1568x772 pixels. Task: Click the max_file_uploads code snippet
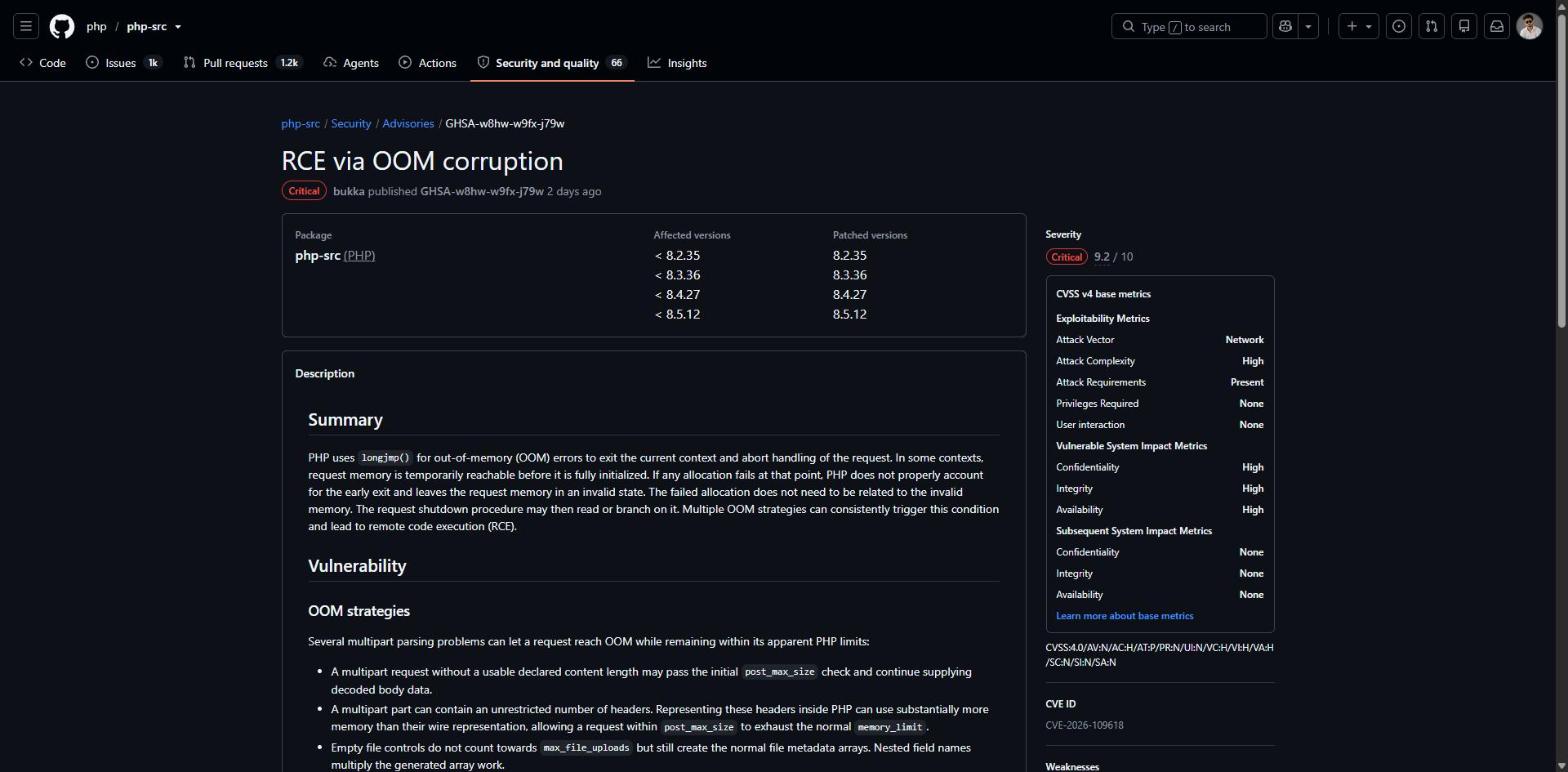coord(587,748)
